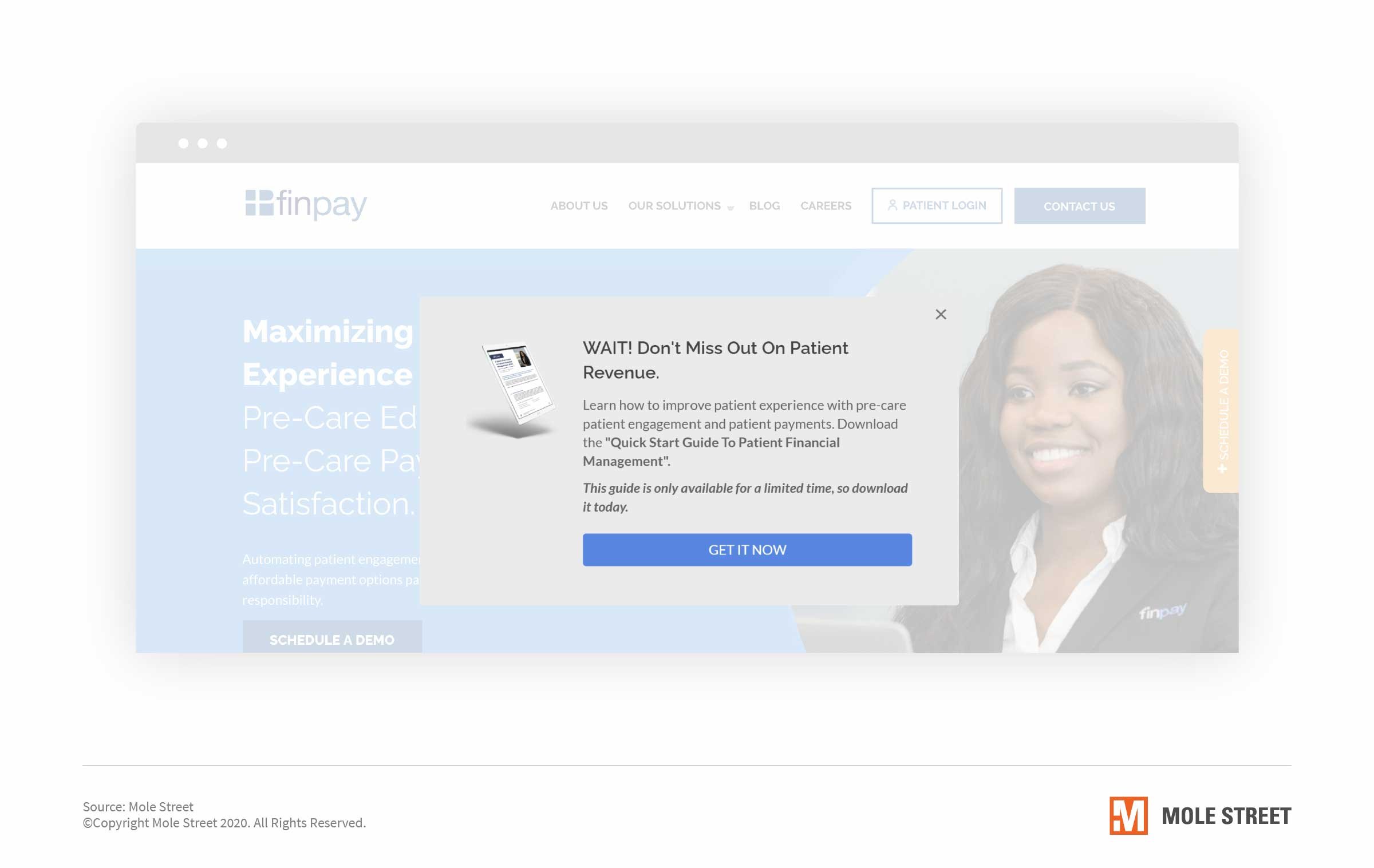Click the browser's first circle indicator

(x=184, y=144)
